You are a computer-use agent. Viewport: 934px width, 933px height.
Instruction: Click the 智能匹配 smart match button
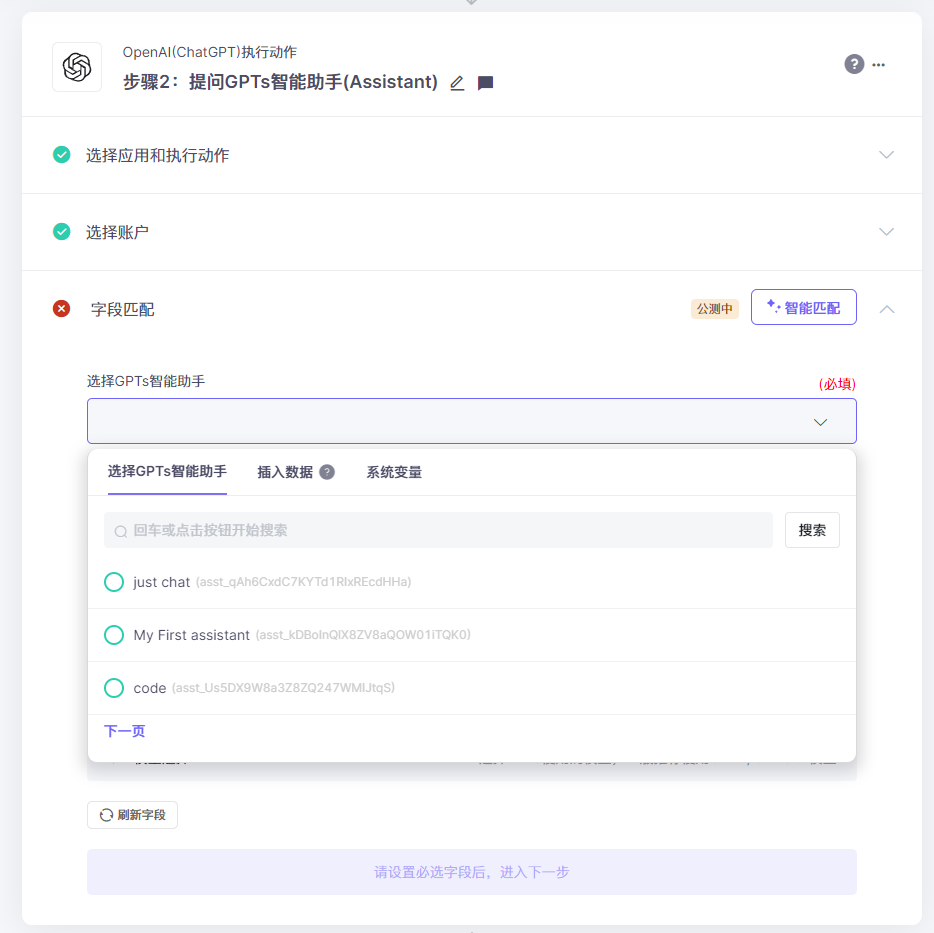click(803, 307)
